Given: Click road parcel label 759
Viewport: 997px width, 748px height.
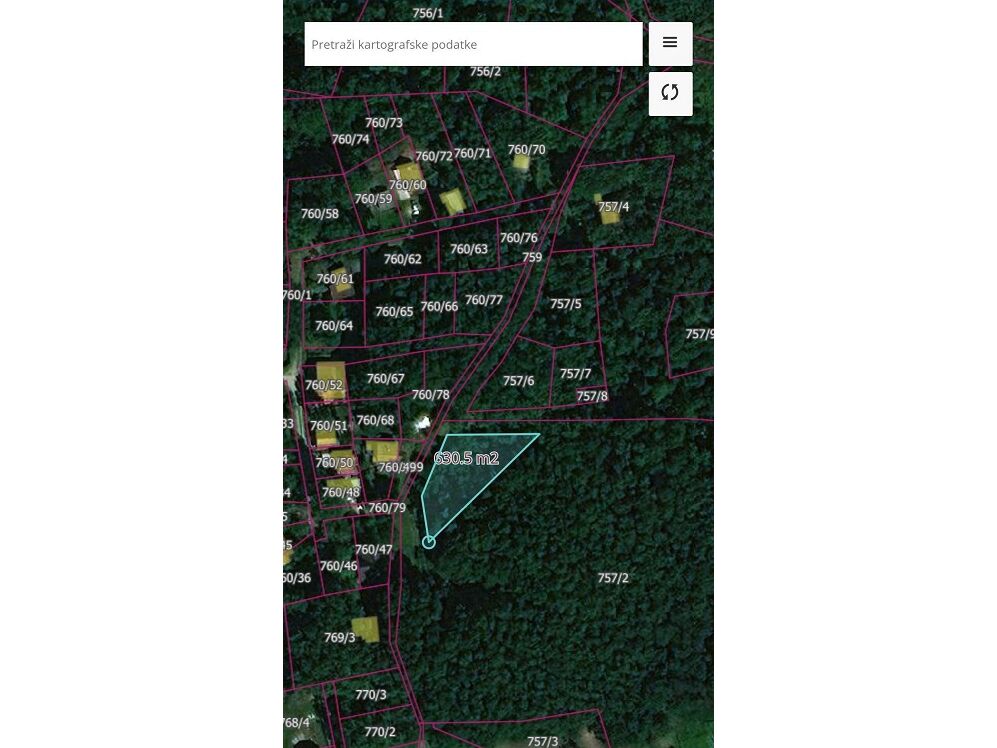Looking at the screenshot, I should [x=532, y=257].
